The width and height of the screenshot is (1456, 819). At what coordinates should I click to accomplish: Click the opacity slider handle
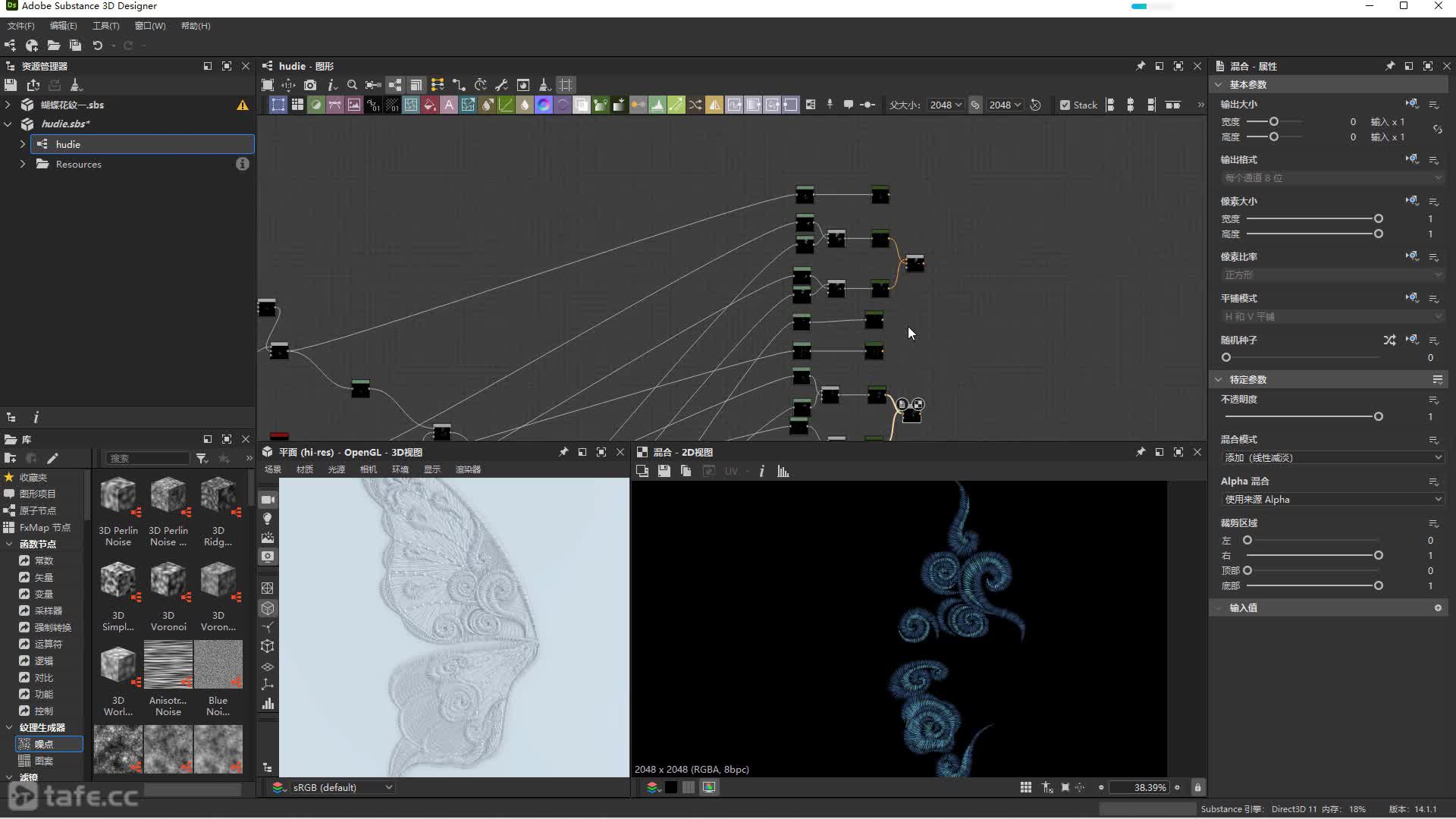pyautogui.click(x=1378, y=417)
